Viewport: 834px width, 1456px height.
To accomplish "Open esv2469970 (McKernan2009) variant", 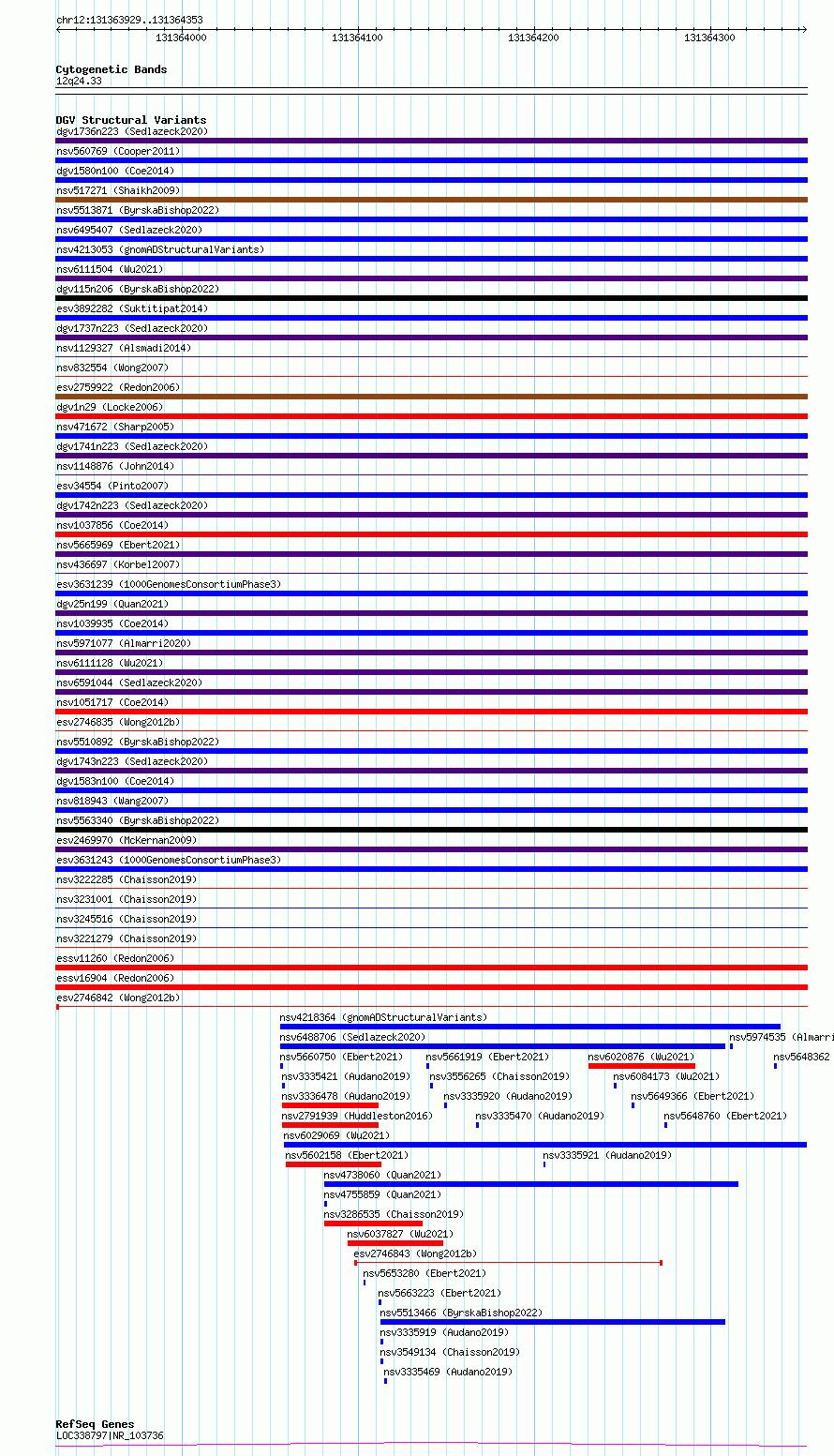I will tap(127, 840).
